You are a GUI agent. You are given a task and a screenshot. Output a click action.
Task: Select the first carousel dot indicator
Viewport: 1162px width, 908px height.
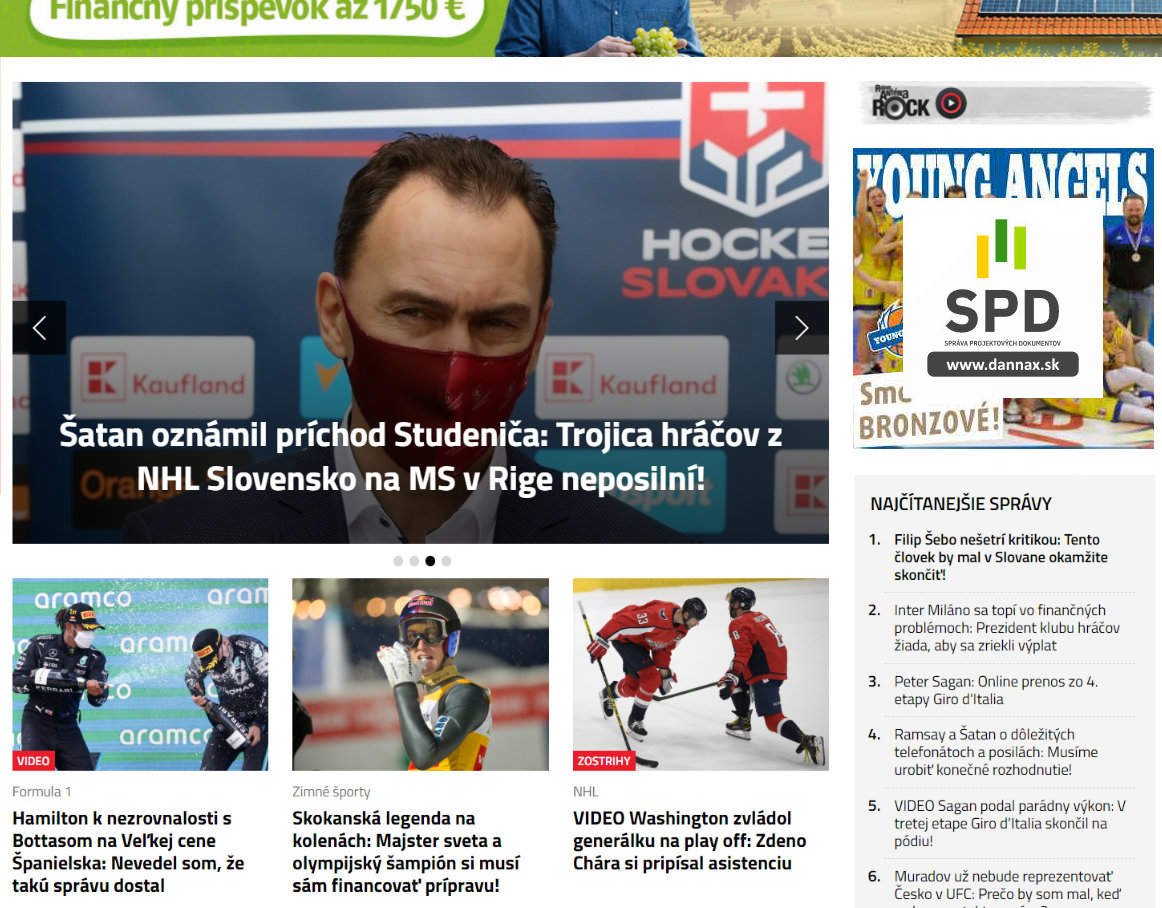[398, 561]
